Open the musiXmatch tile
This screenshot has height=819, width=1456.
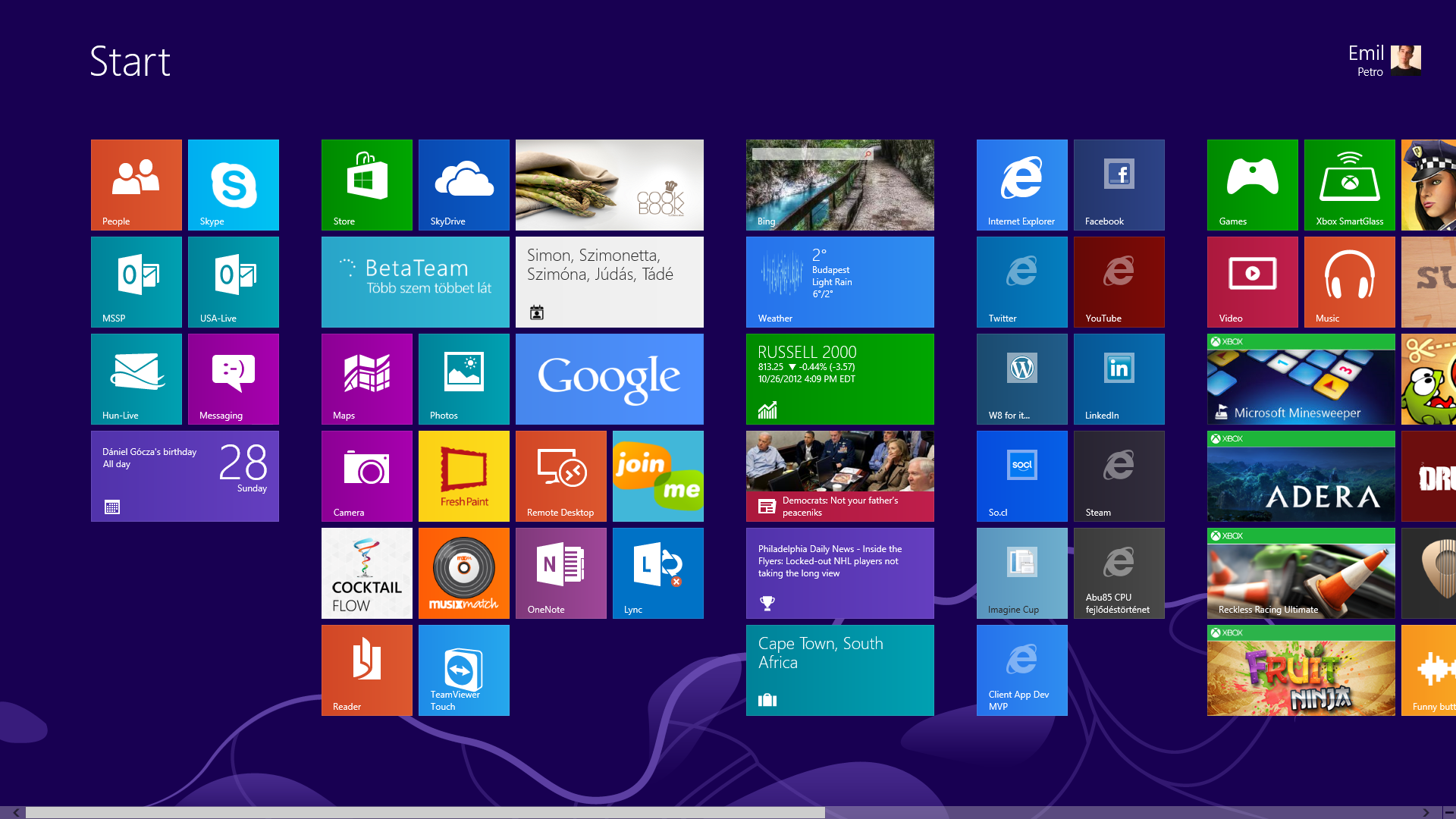[x=464, y=573]
